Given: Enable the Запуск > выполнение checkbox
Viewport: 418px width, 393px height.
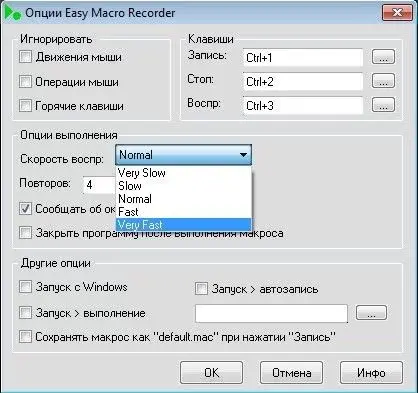Looking at the screenshot, I should 25,313.
